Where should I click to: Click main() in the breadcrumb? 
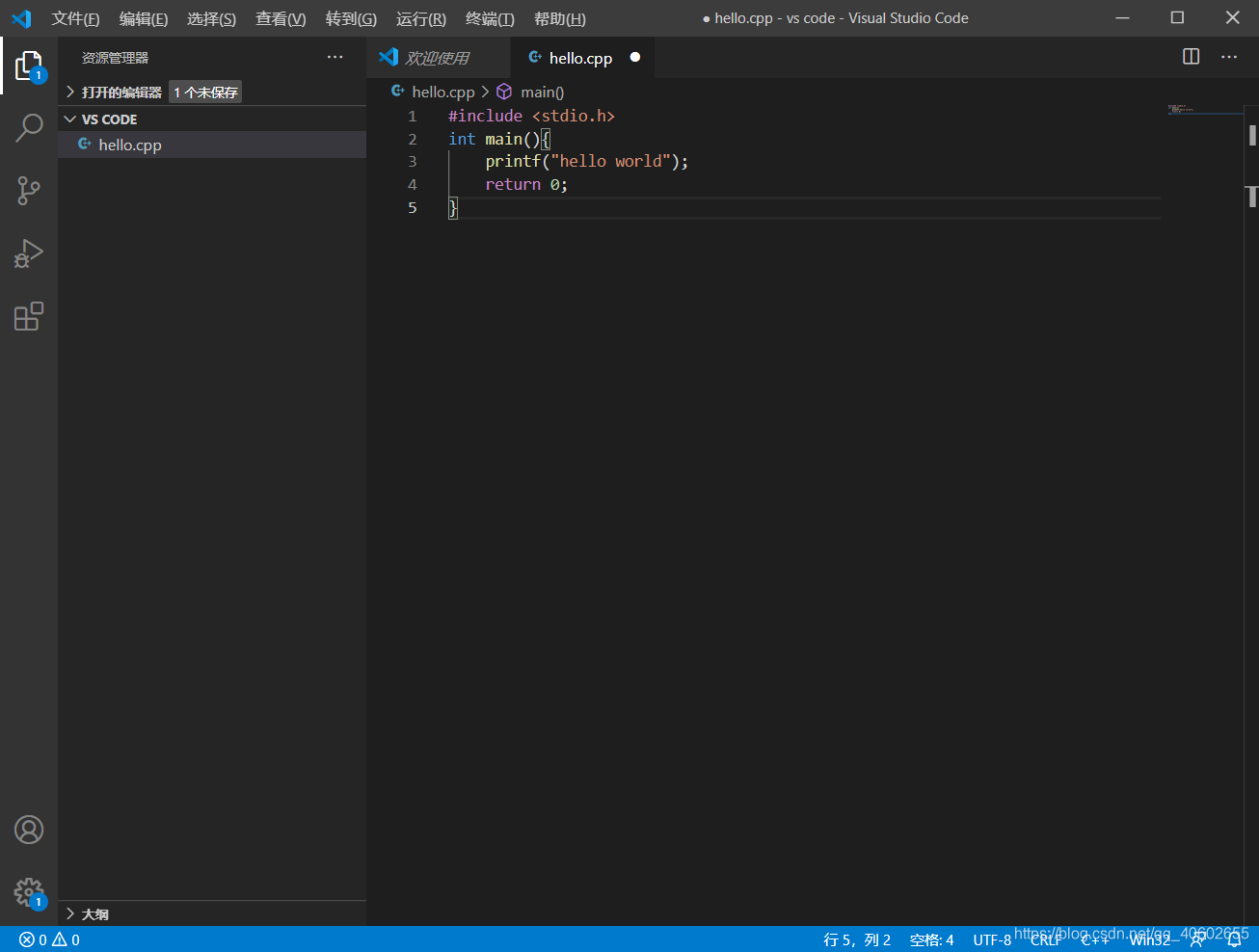(x=542, y=92)
